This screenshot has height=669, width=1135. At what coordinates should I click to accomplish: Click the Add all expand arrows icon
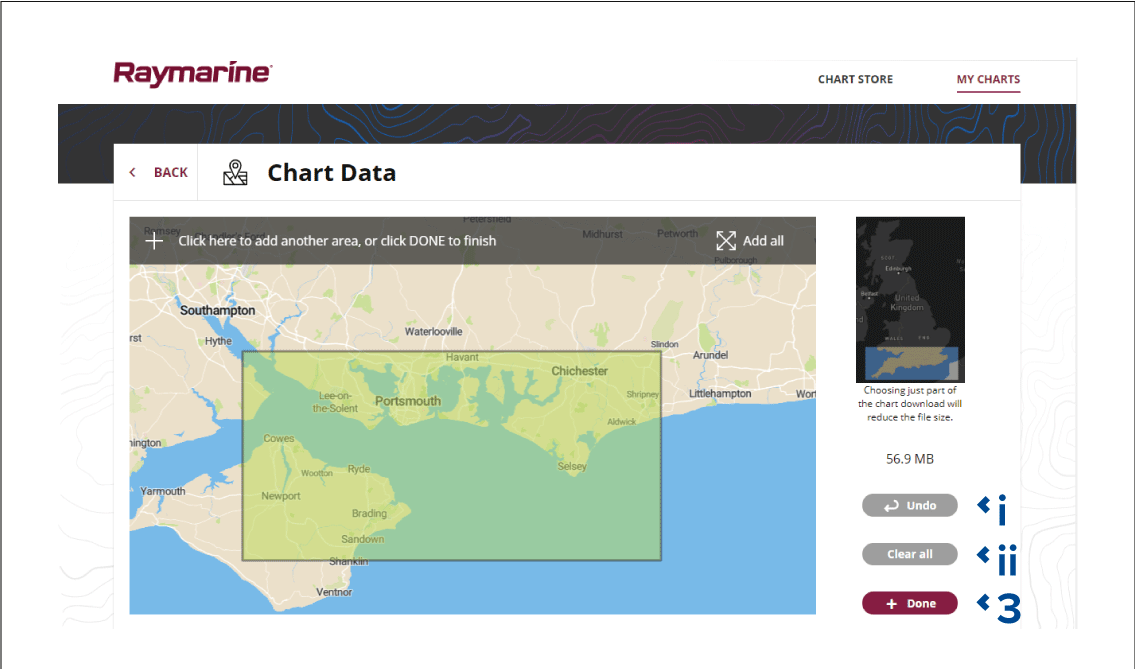[x=726, y=241]
